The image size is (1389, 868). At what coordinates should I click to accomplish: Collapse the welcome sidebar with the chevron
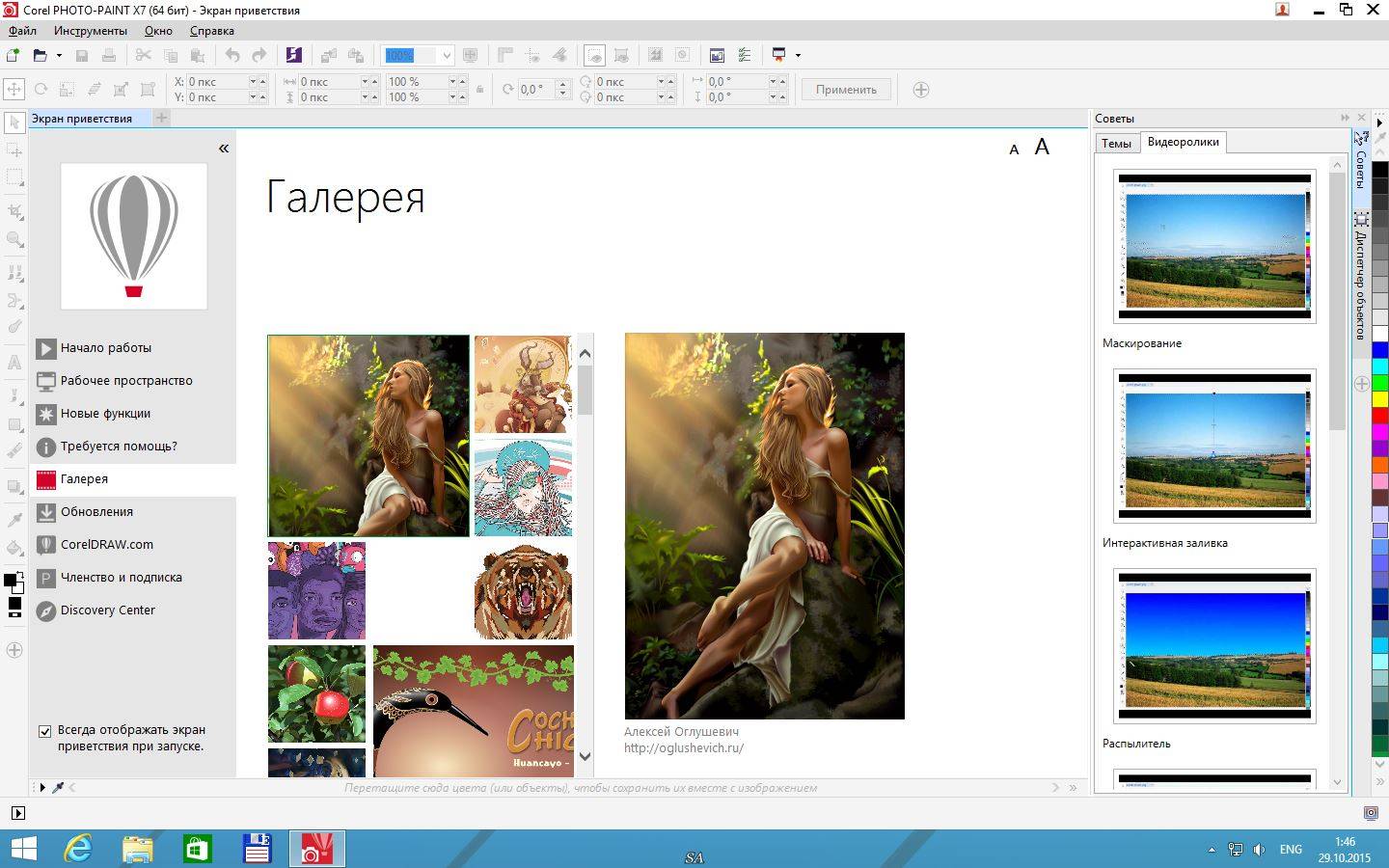click(x=223, y=147)
